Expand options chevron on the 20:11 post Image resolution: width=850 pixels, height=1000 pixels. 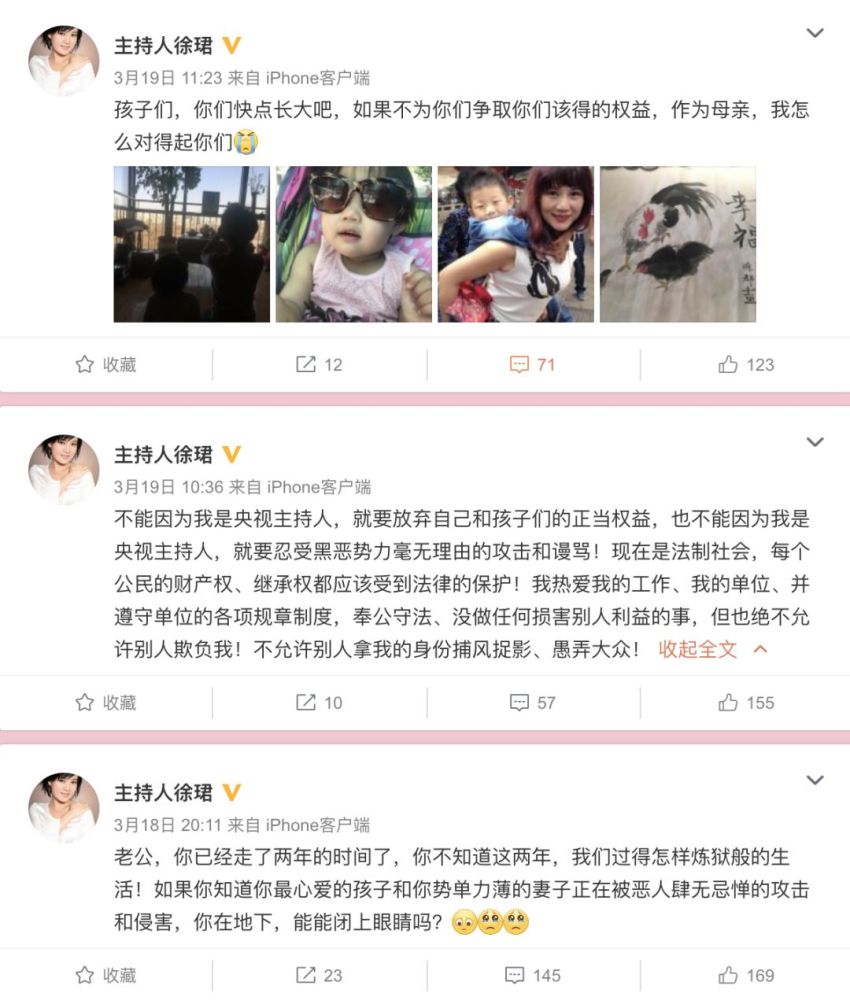pyautogui.click(x=815, y=780)
